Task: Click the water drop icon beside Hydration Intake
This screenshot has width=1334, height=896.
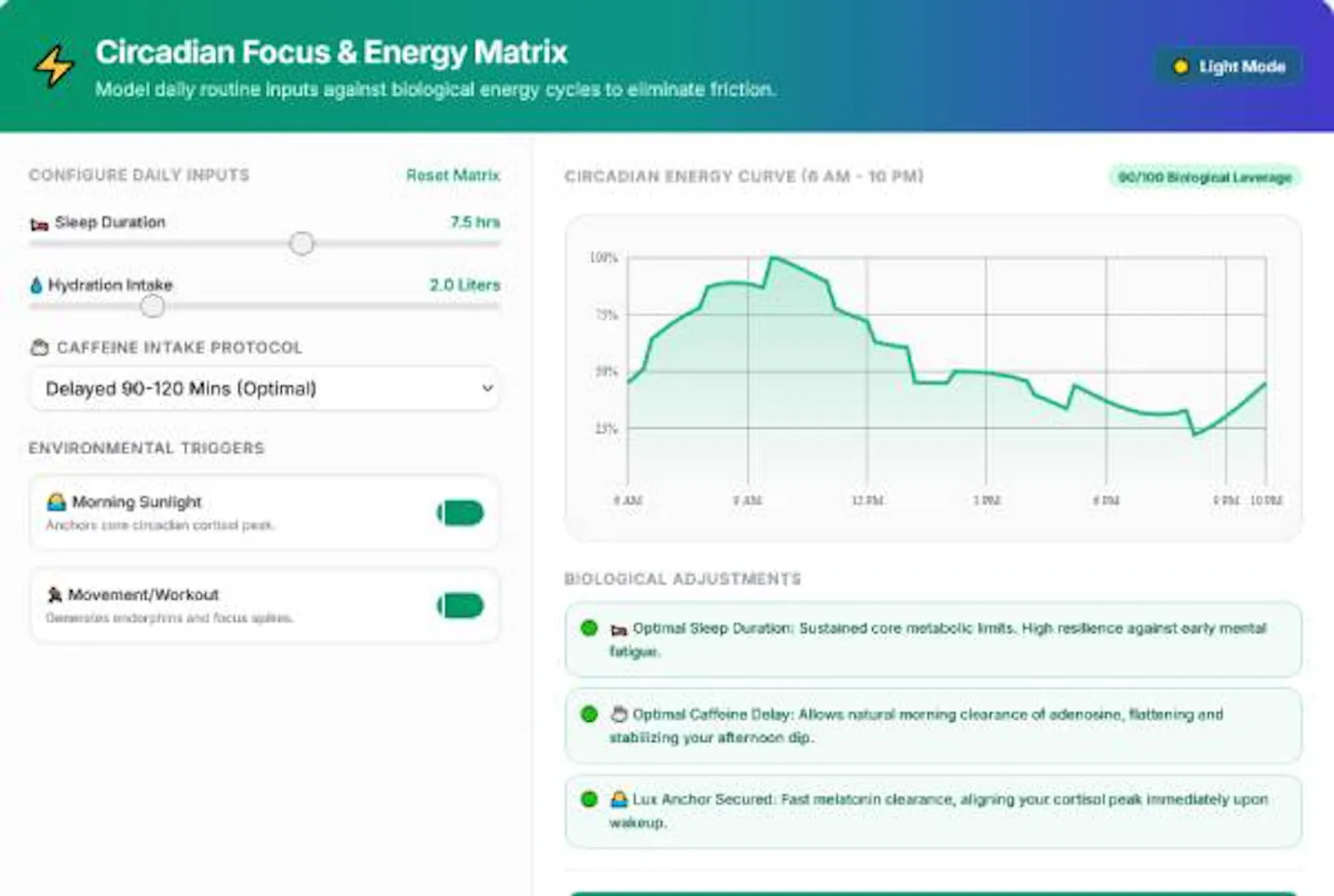Action: (36, 285)
